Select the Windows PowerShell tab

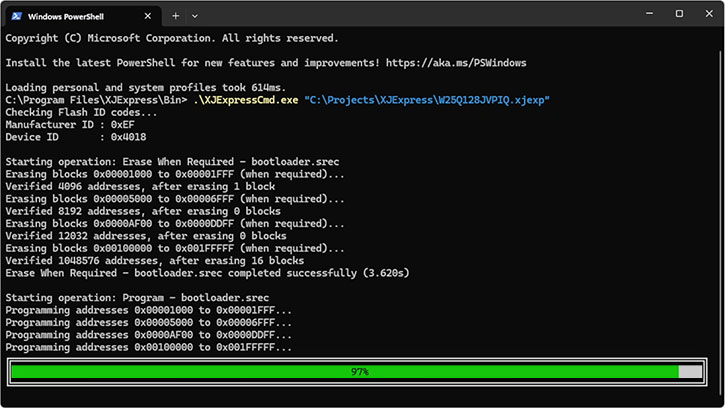(x=83, y=16)
